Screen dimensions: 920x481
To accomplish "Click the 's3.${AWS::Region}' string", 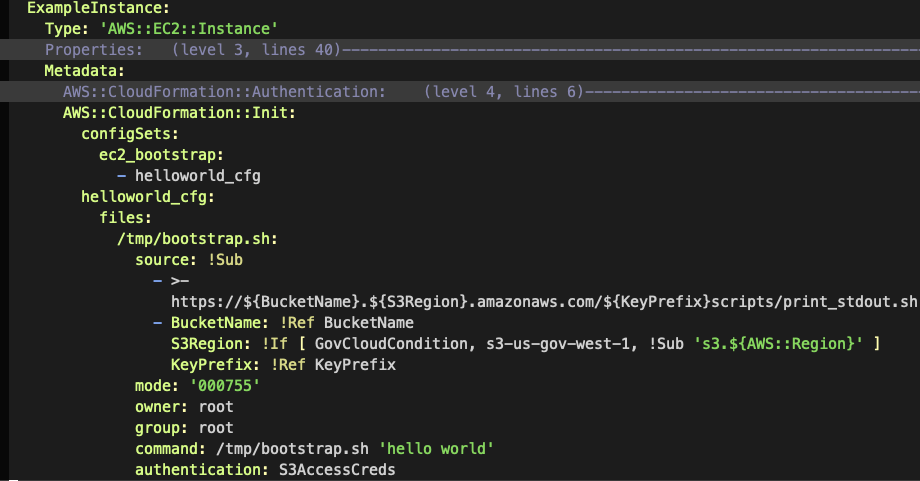I will (779, 344).
